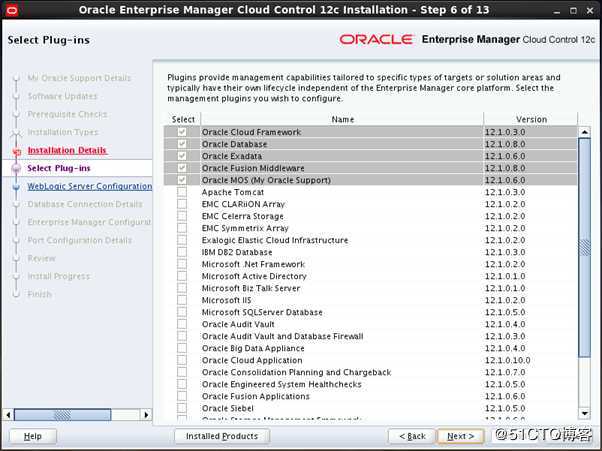Click the plug-in list scroll up arrow
This screenshot has height=451, width=602.
click(584, 132)
